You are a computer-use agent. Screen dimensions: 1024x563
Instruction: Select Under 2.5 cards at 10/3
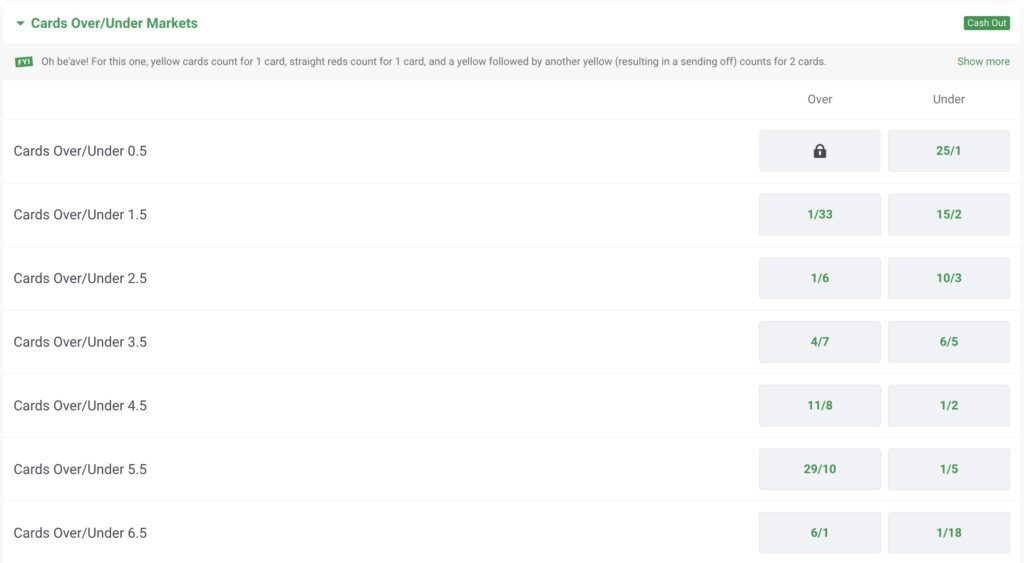coord(948,278)
